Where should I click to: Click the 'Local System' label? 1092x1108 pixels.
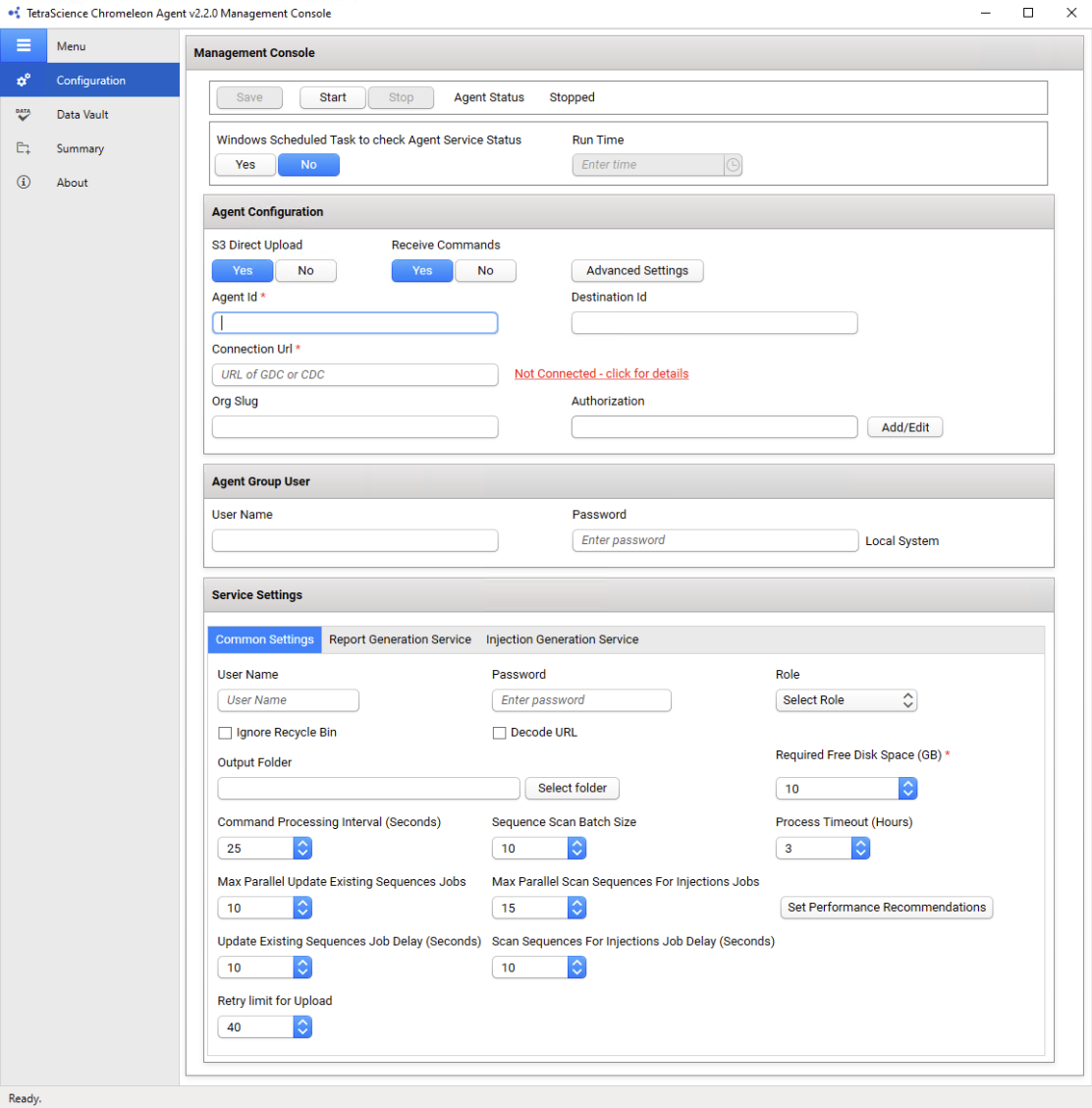point(902,541)
